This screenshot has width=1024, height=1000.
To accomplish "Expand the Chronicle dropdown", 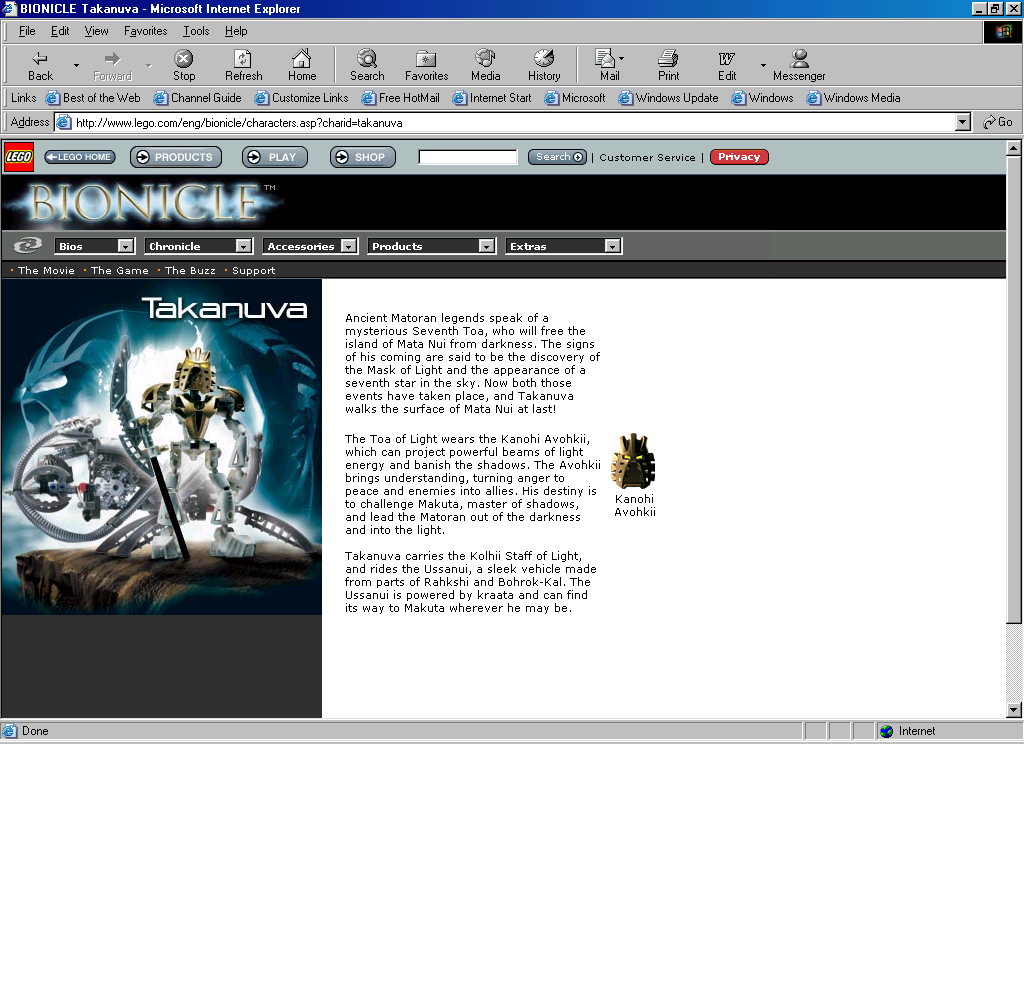I will pyautogui.click(x=244, y=246).
